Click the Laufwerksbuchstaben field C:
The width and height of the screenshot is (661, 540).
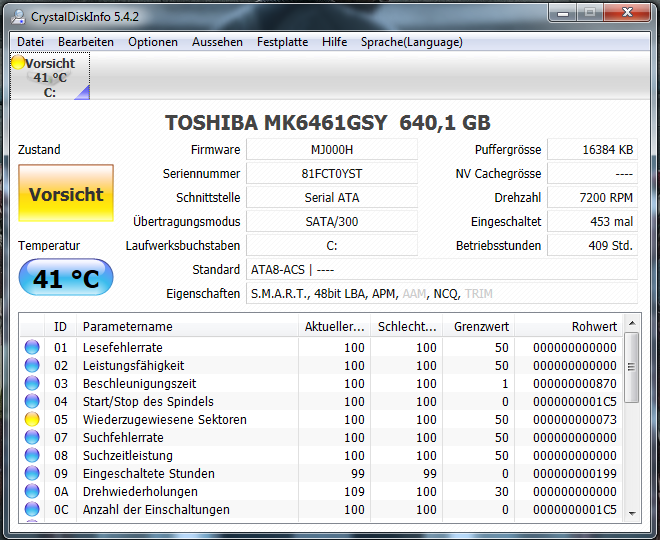coord(332,246)
